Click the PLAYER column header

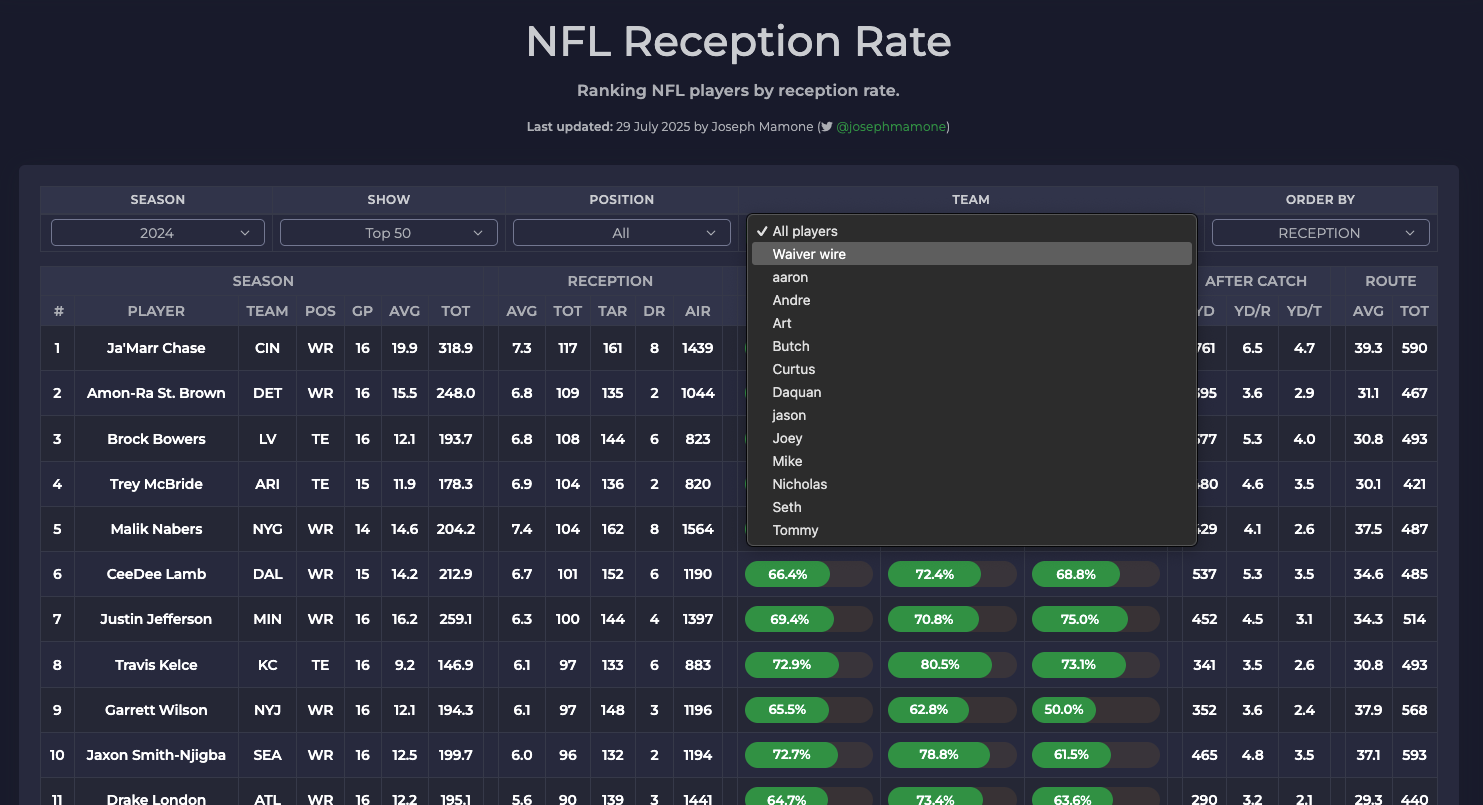(156, 311)
